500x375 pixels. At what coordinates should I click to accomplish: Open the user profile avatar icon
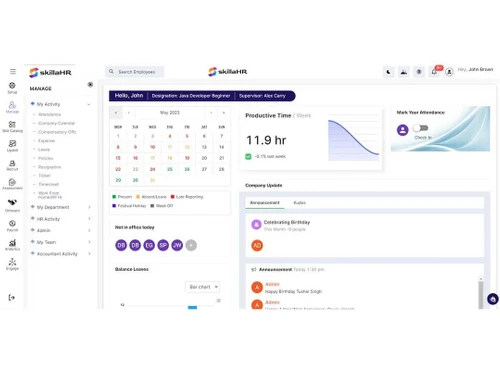(449, 72)
